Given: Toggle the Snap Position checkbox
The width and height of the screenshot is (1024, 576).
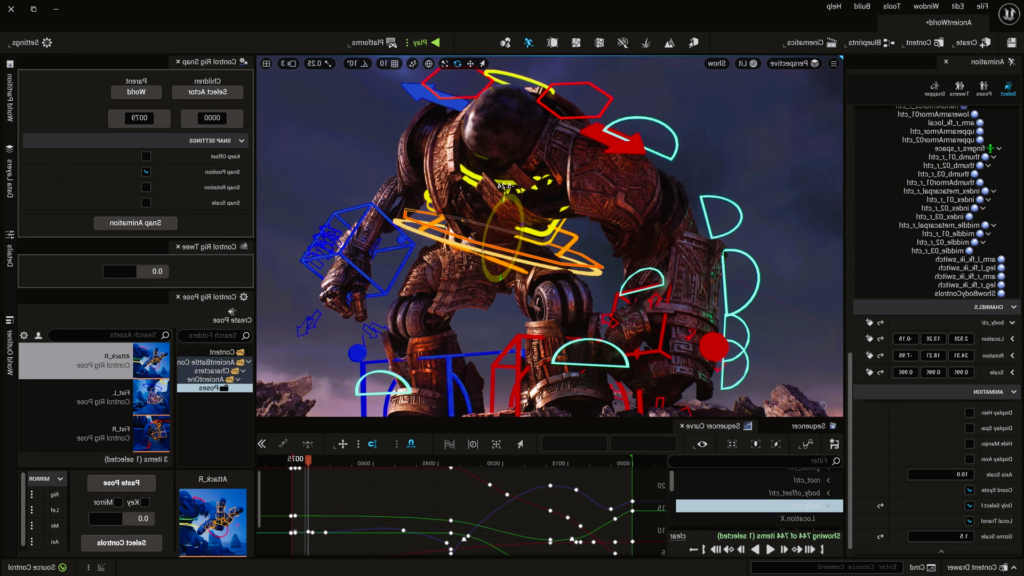Looking at the screenshot, I should [146, 172].
